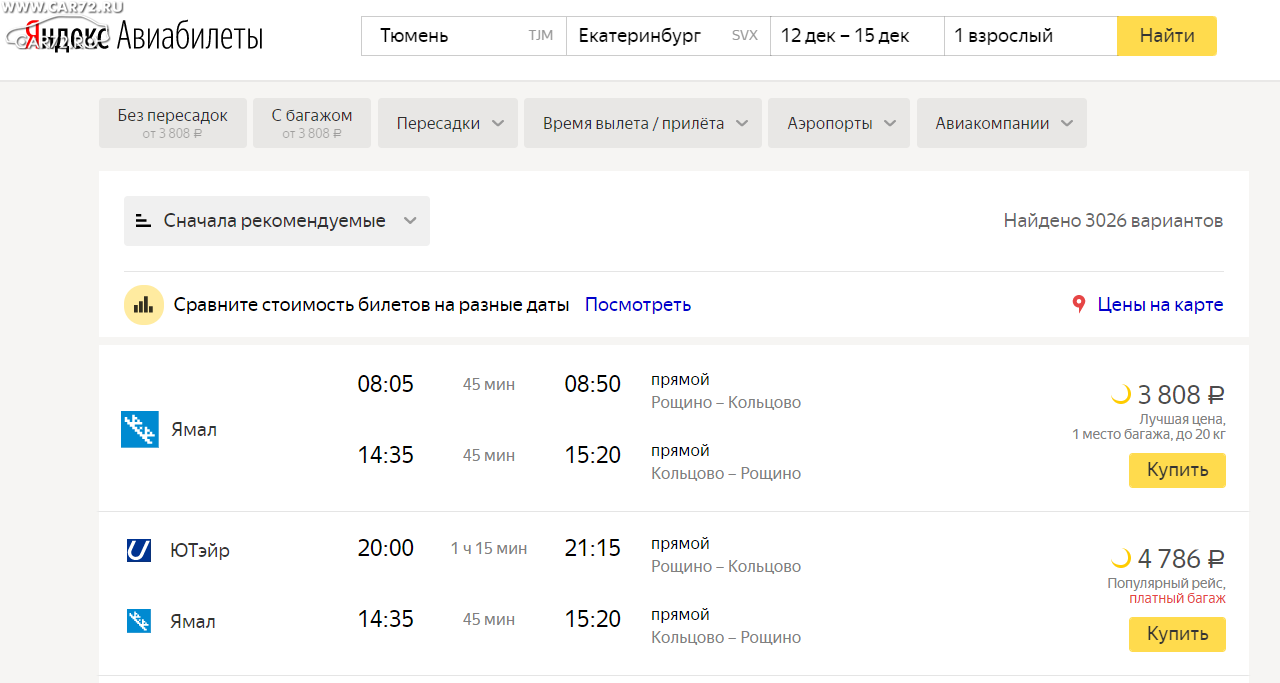
Task: Click the moon icon next to 4 786 ₽
Action: coord(1121,558)
